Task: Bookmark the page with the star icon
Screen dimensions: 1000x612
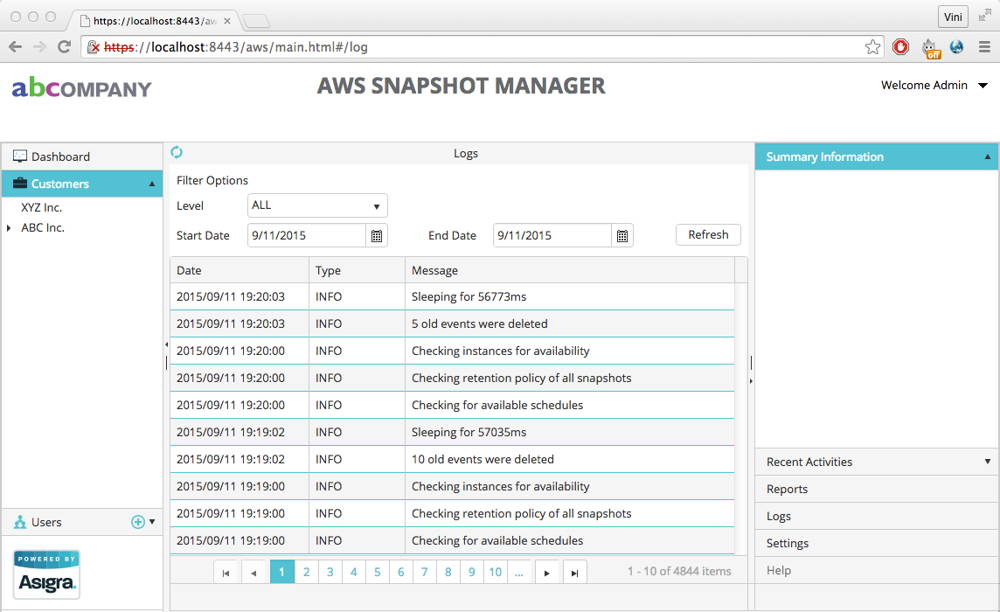Action: pos(872,46)
